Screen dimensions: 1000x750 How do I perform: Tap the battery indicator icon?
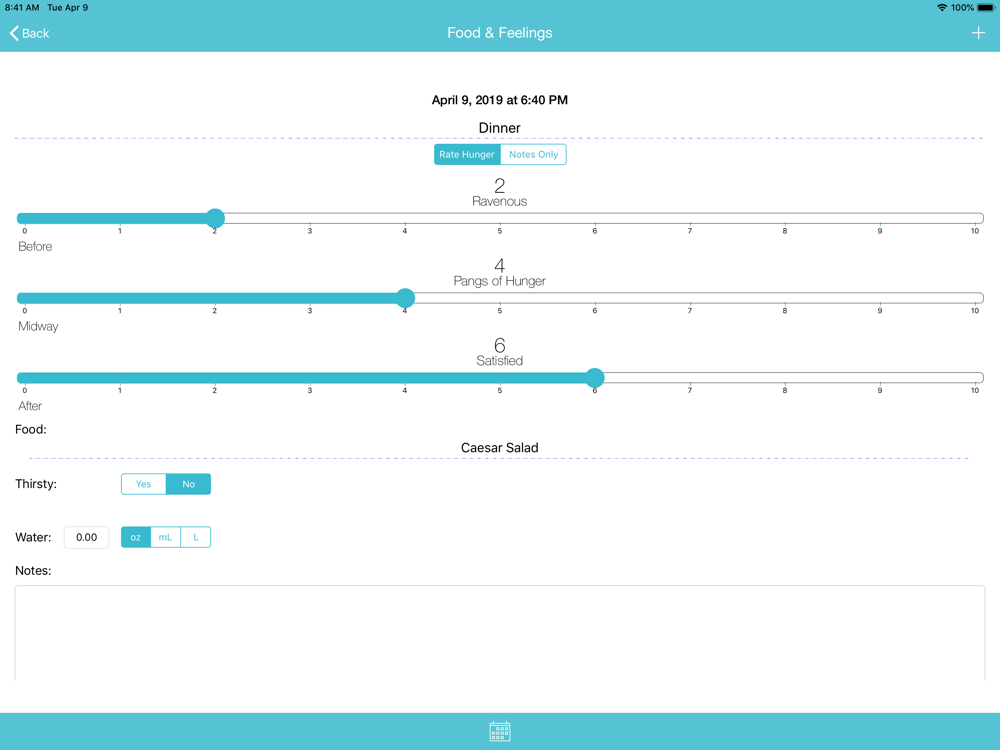(x=985, y=8)
